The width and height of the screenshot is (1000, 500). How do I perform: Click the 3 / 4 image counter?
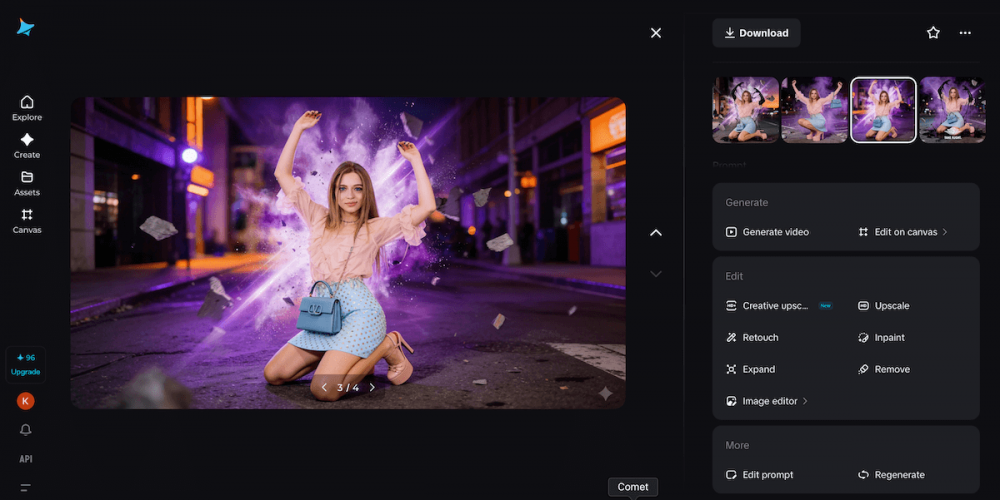(x=348, y=387)
